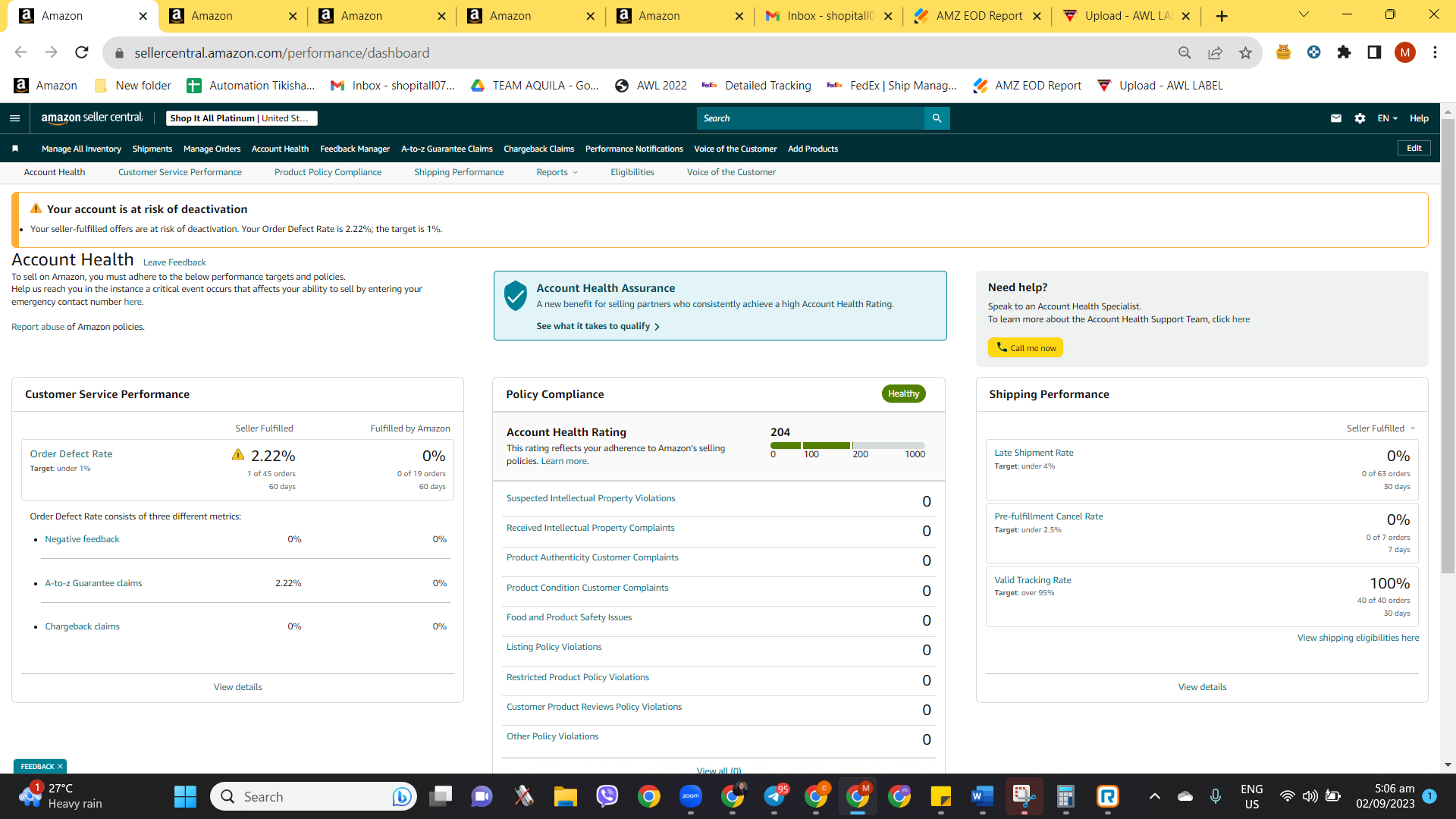Expand See what it takes to qualify
Image resolution: width=1456 pixels, height=819 pixels.
pyautogui.click(x=598, y=326)
